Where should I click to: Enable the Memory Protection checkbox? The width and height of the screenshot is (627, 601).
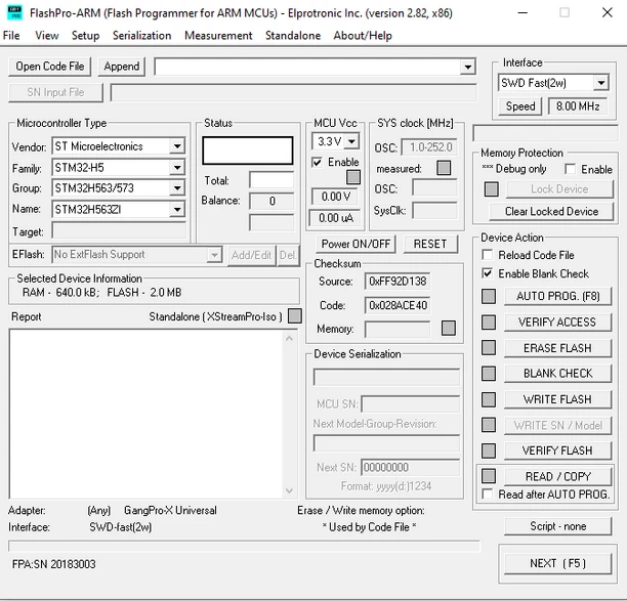(570, 169)
